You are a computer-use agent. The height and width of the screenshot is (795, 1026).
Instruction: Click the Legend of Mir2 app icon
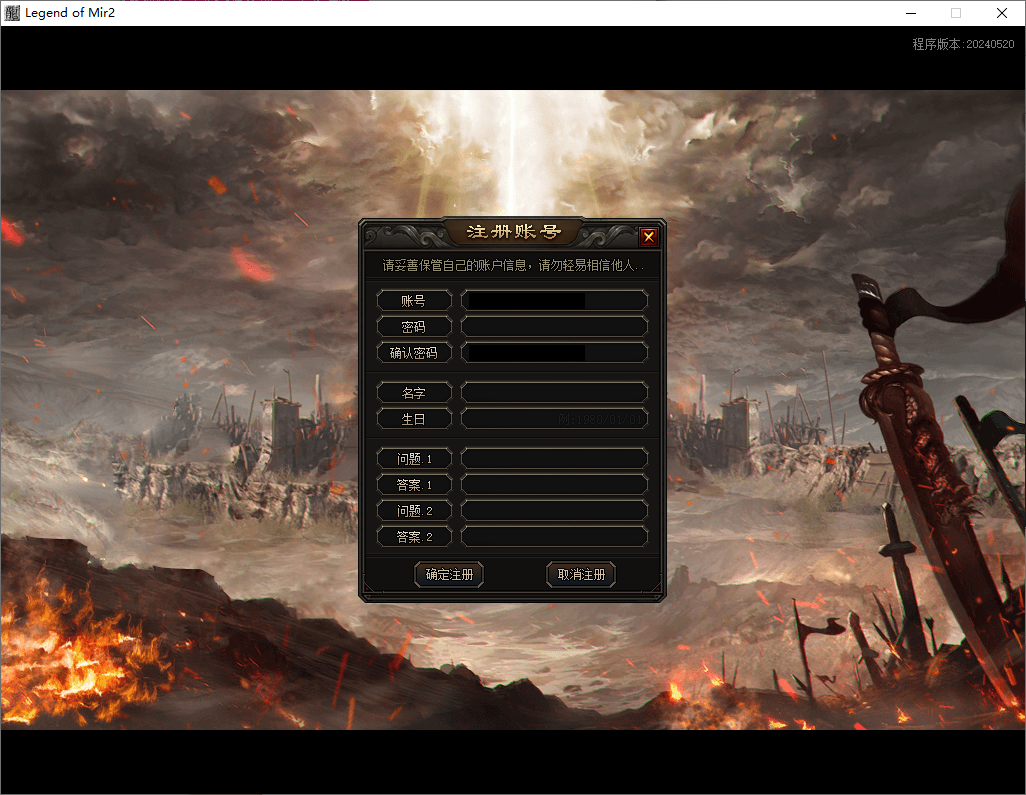12,12
